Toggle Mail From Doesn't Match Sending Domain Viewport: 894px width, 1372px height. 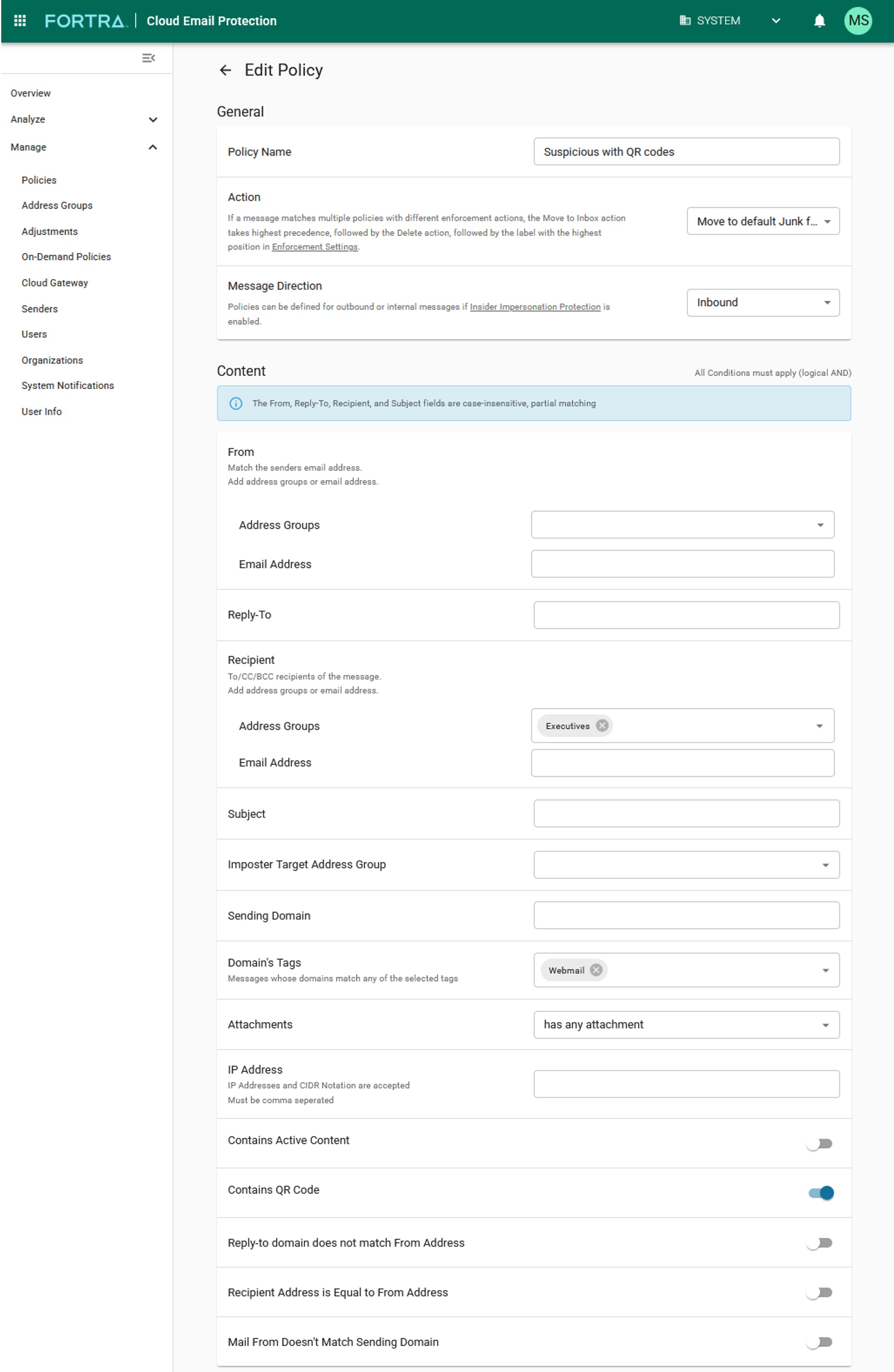[x=819, y=1342]
